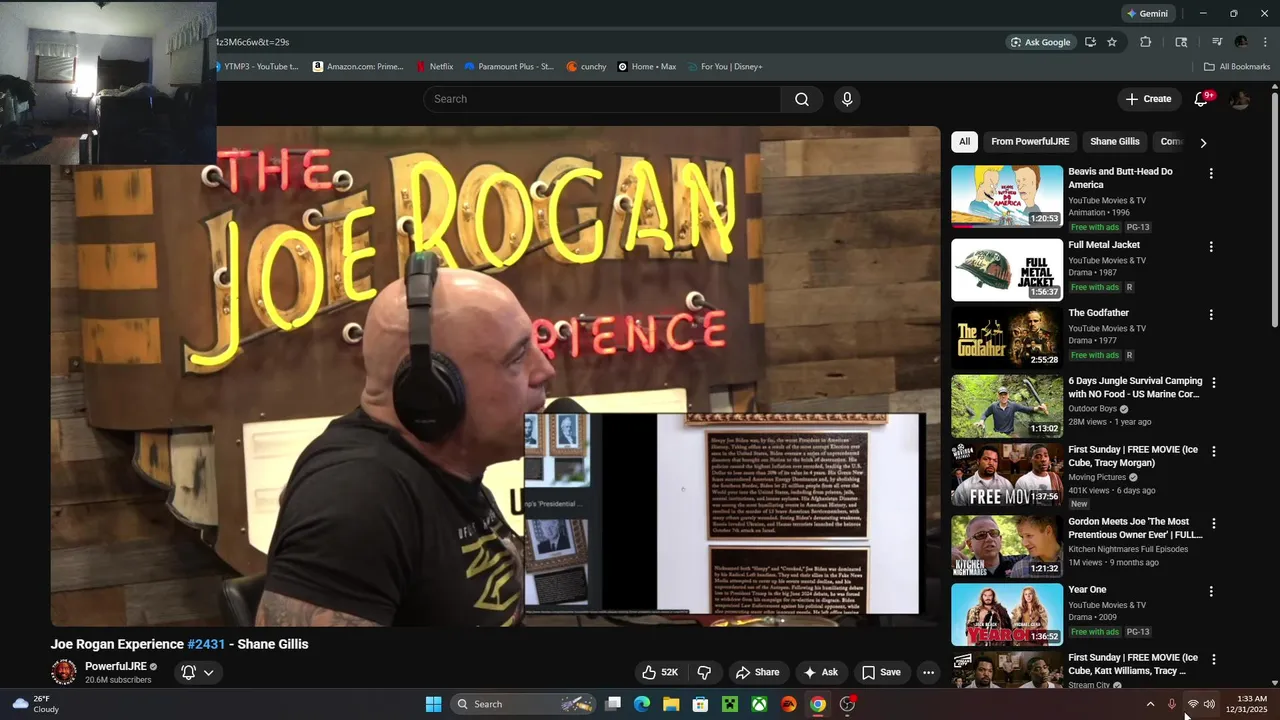Open weather widget showing 26°F Cloudy

click(x=34, y=704)
